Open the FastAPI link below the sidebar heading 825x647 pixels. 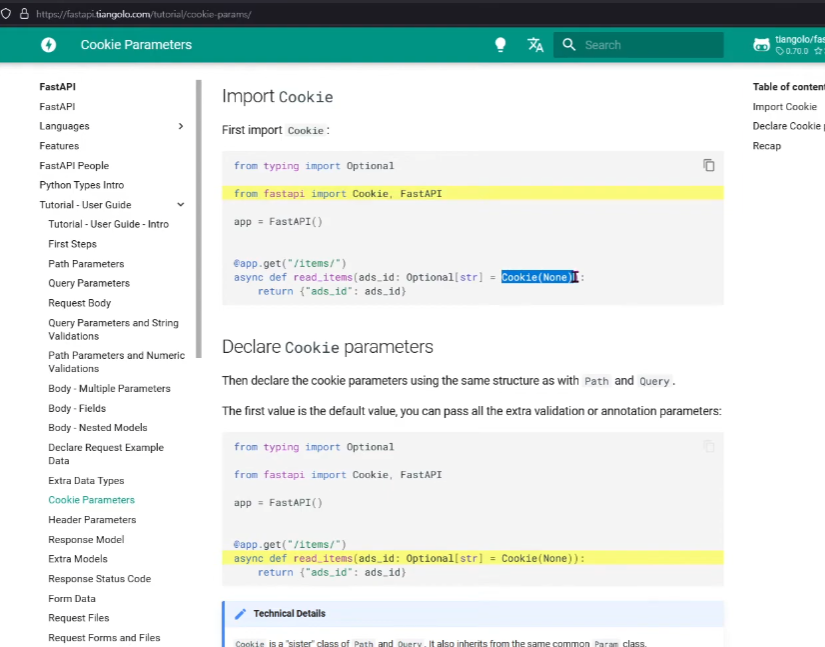pyautogui.click(x=57, y=107)
